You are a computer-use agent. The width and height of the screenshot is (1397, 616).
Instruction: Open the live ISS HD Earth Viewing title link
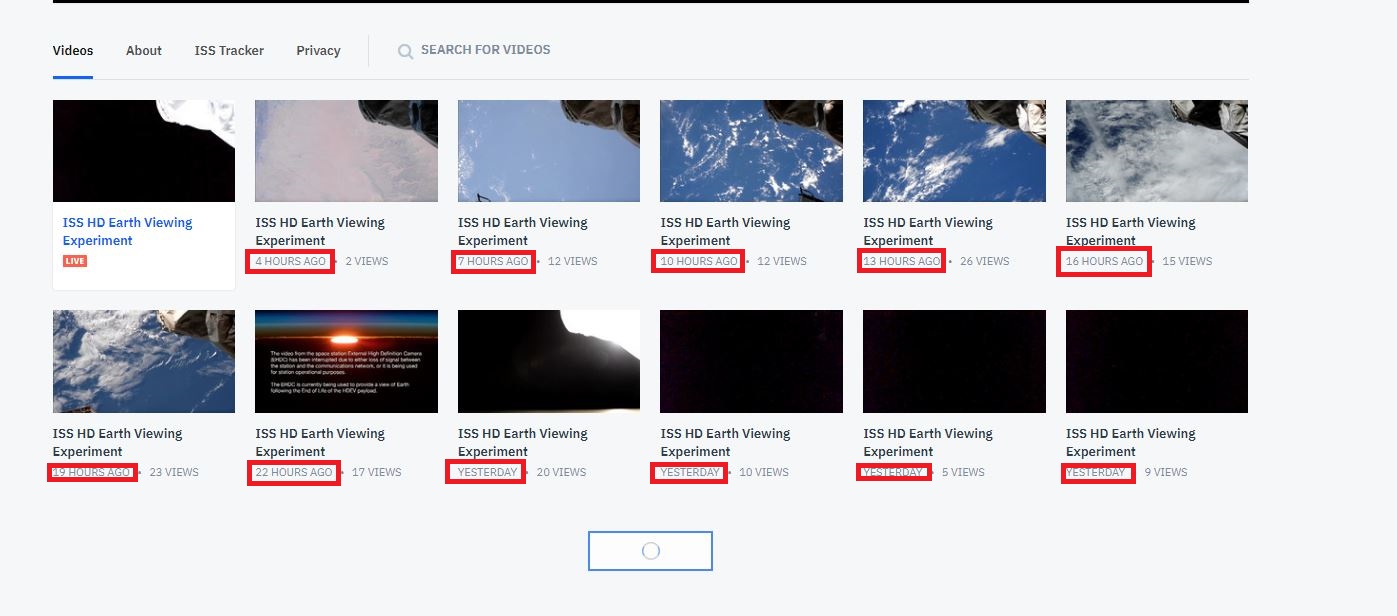point(127,231)
